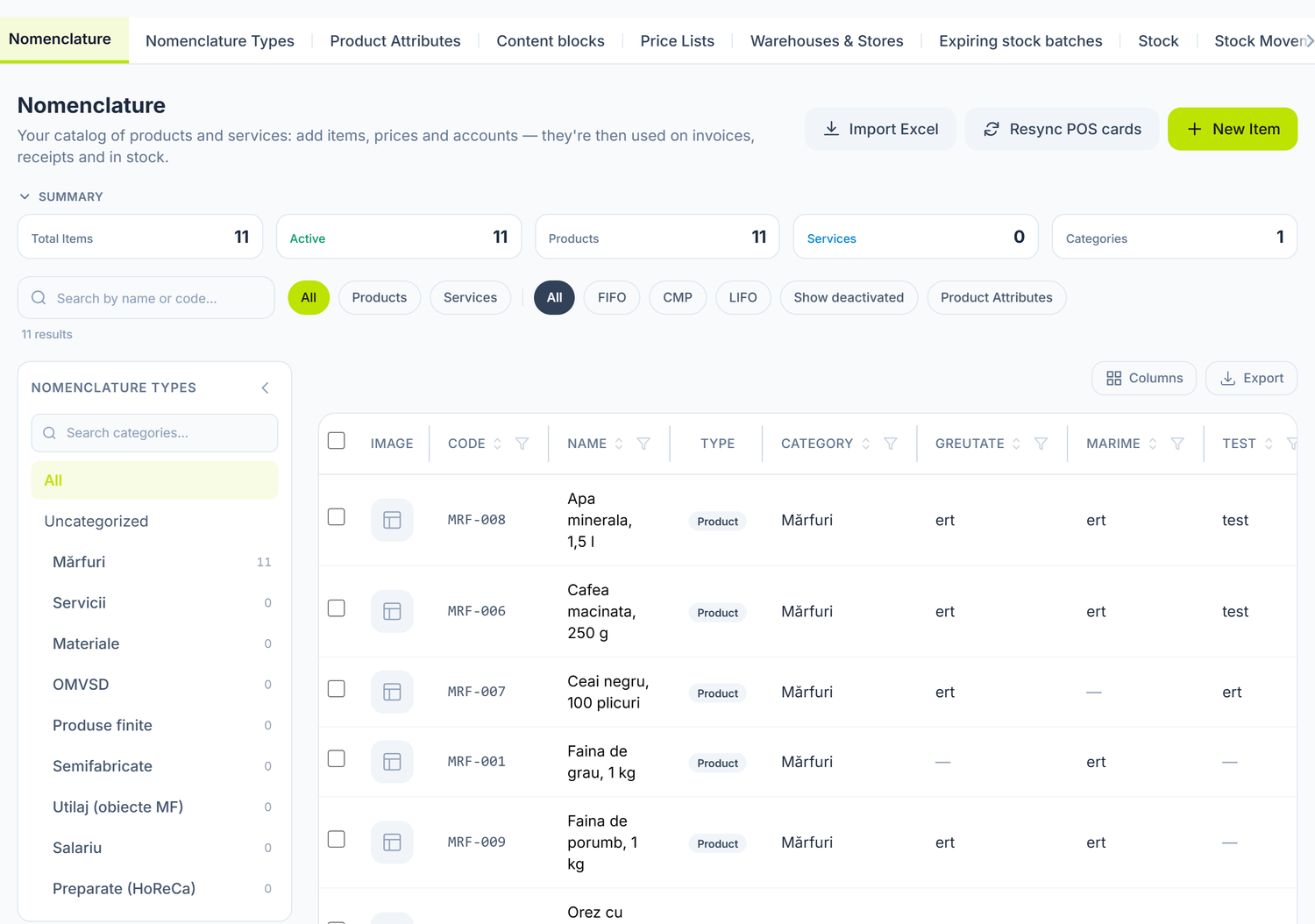The image size is (1315, 924).
Task: Select the Ceai negru row checkbox
Action: coord(337,689)
